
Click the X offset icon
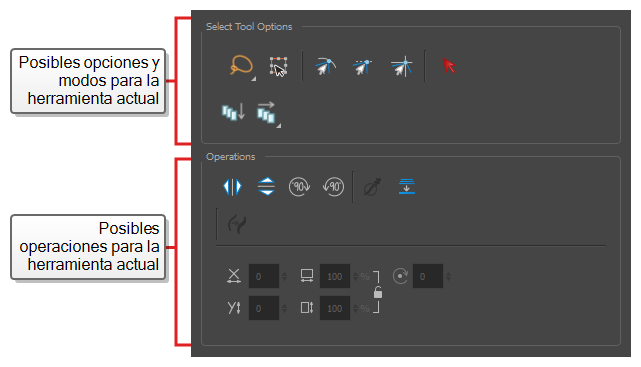pyautogui.click(x=234, y=276)
